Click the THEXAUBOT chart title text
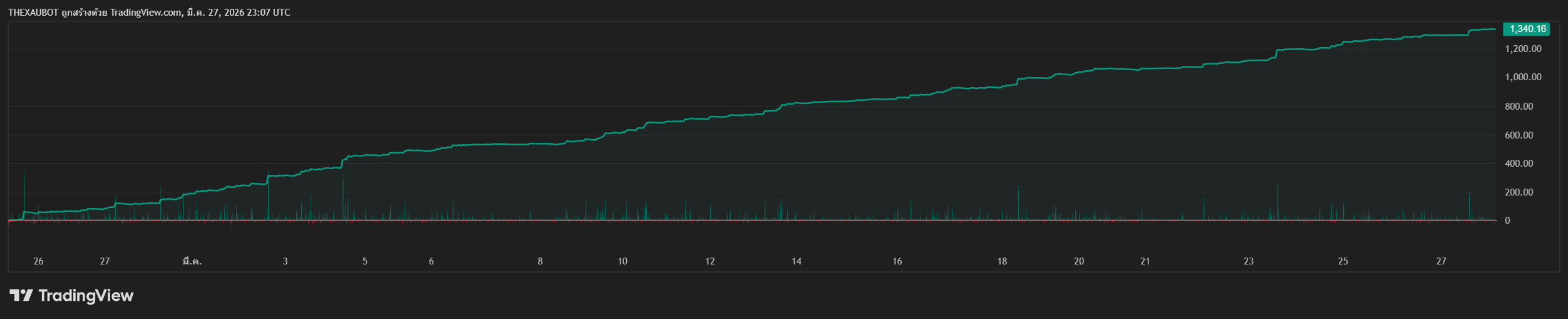Viewport: 1568px width, 319px height. [x=33, y=13]
